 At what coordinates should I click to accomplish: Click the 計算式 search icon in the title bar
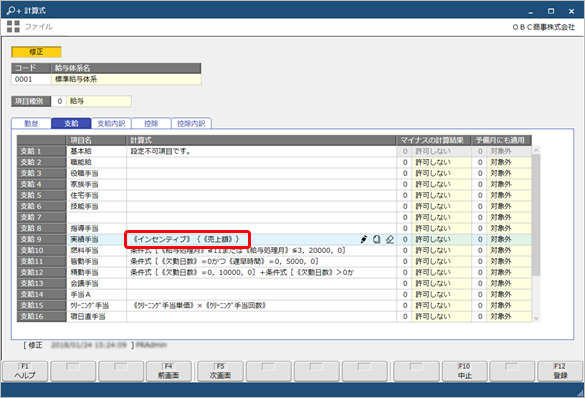tap(13, 10)
